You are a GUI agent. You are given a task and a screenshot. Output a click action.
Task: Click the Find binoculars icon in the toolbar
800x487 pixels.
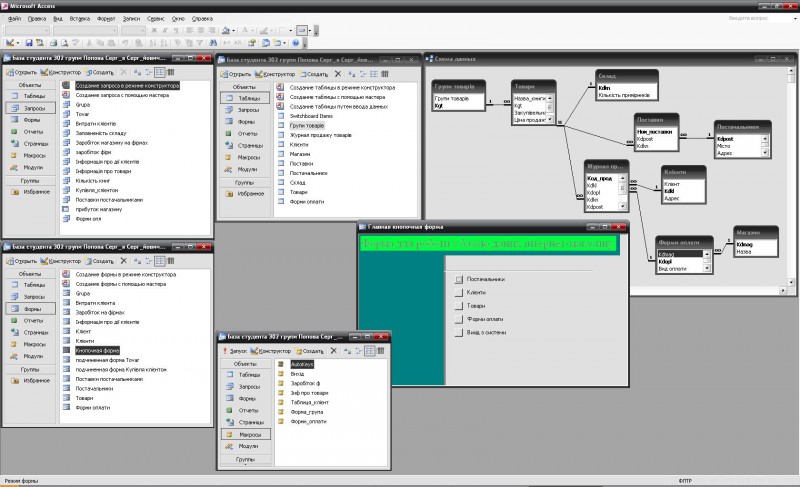click(213, 43)
